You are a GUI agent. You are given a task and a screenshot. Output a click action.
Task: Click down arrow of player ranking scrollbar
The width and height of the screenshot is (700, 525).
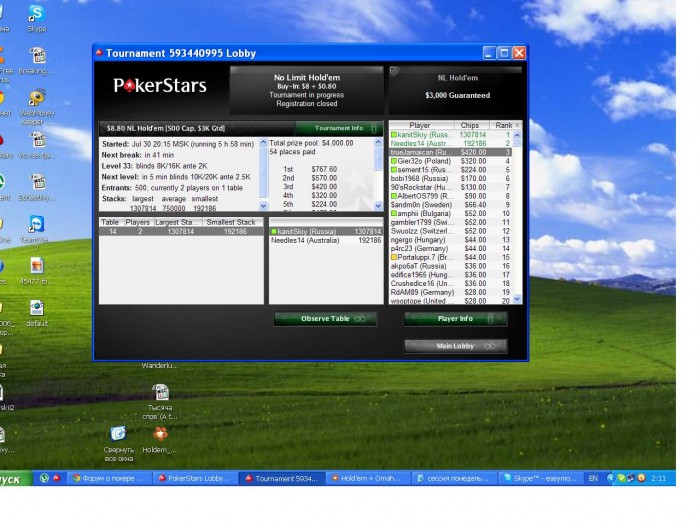[517, 299]
